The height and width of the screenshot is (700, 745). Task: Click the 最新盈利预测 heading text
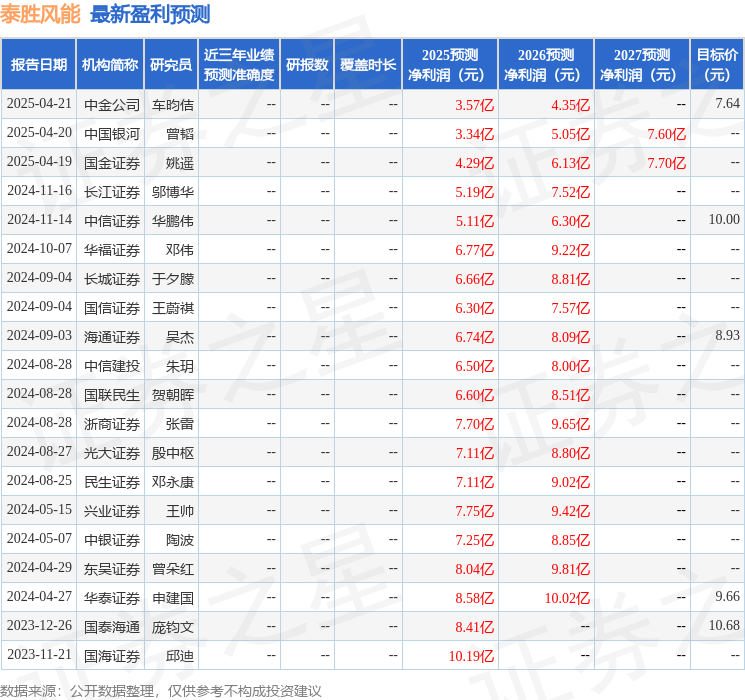pos(150,14)
